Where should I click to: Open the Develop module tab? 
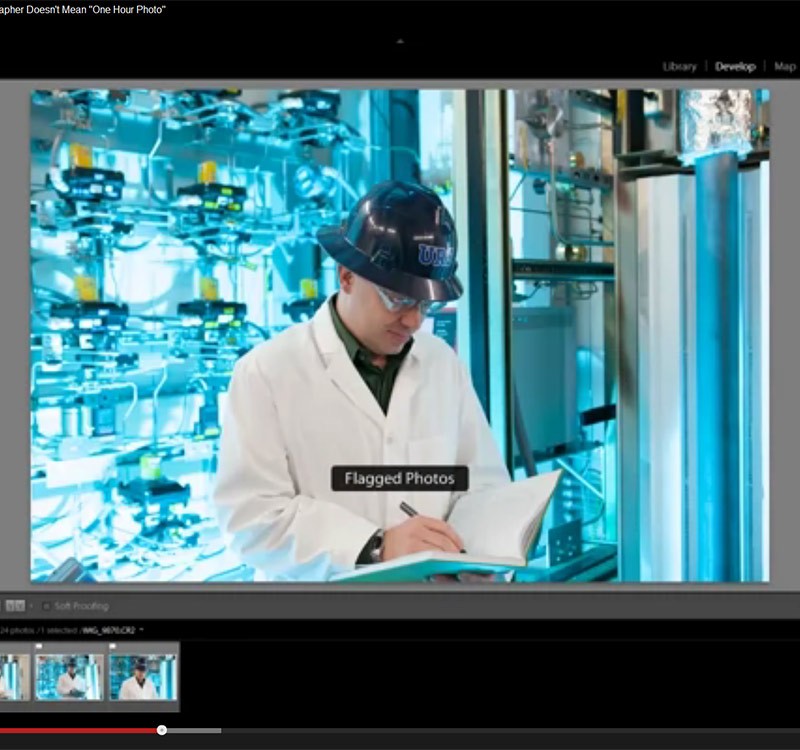pyautogui.click(x=735, y=67)
